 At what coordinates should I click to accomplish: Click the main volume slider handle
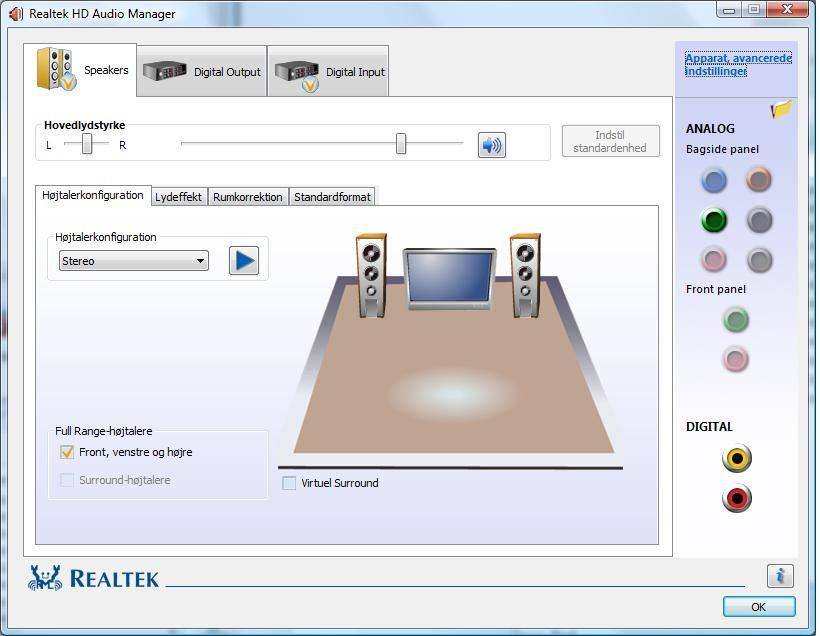pos(401,144)
